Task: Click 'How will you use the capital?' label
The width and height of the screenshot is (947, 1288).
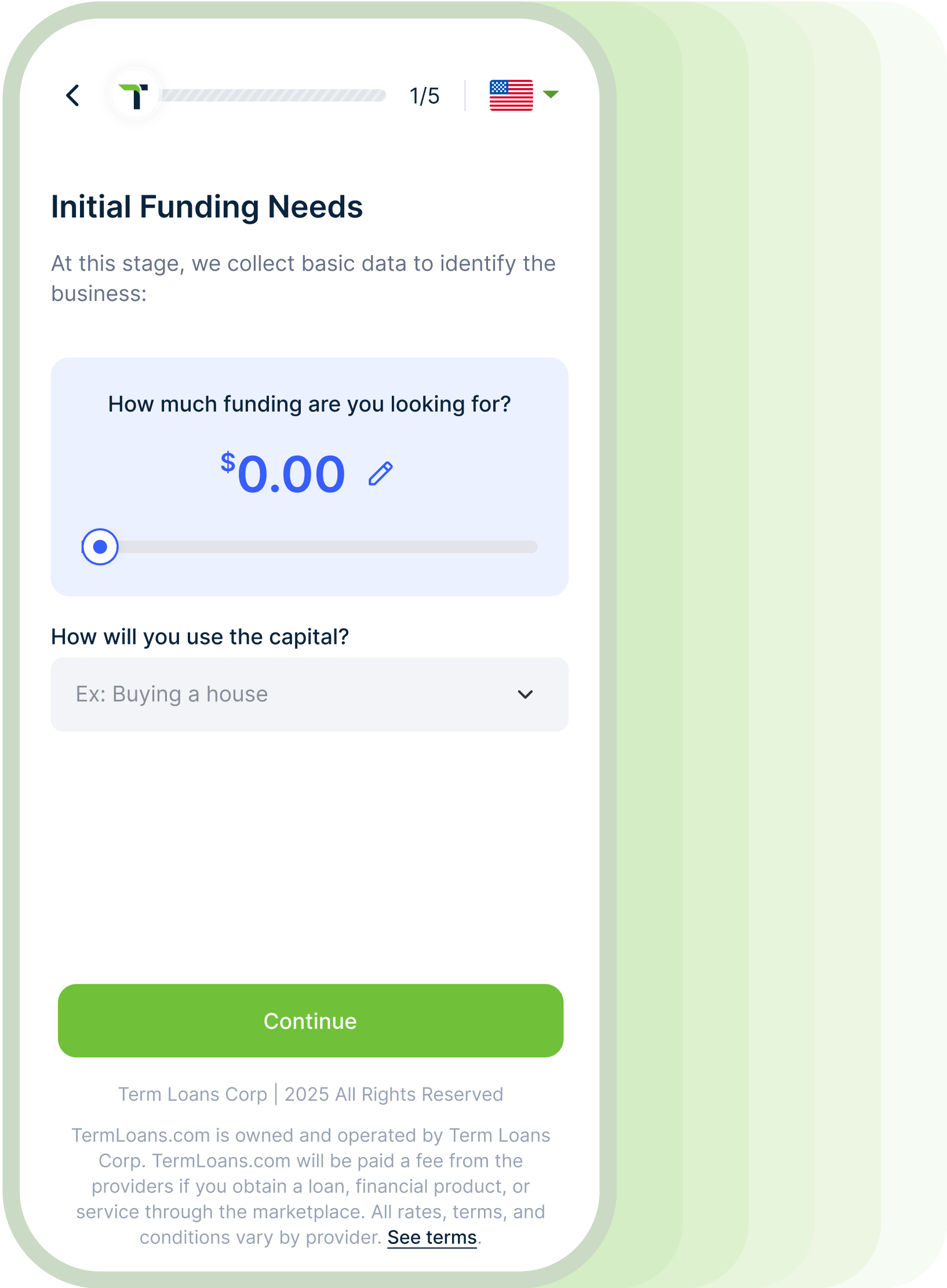Action: click(200, 636)
